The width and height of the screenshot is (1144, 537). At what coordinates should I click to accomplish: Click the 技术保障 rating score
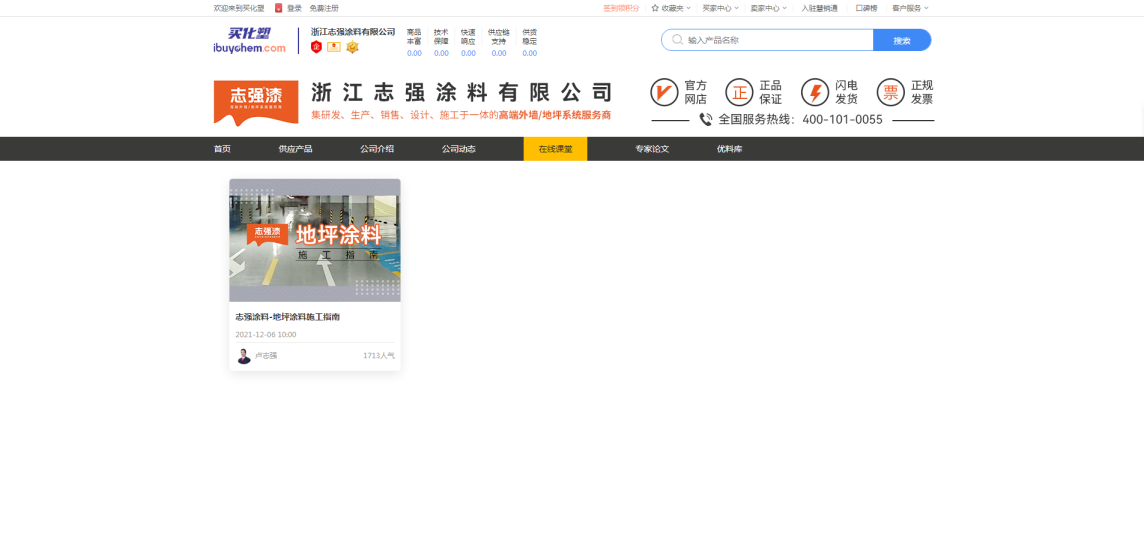click(441, 53)
